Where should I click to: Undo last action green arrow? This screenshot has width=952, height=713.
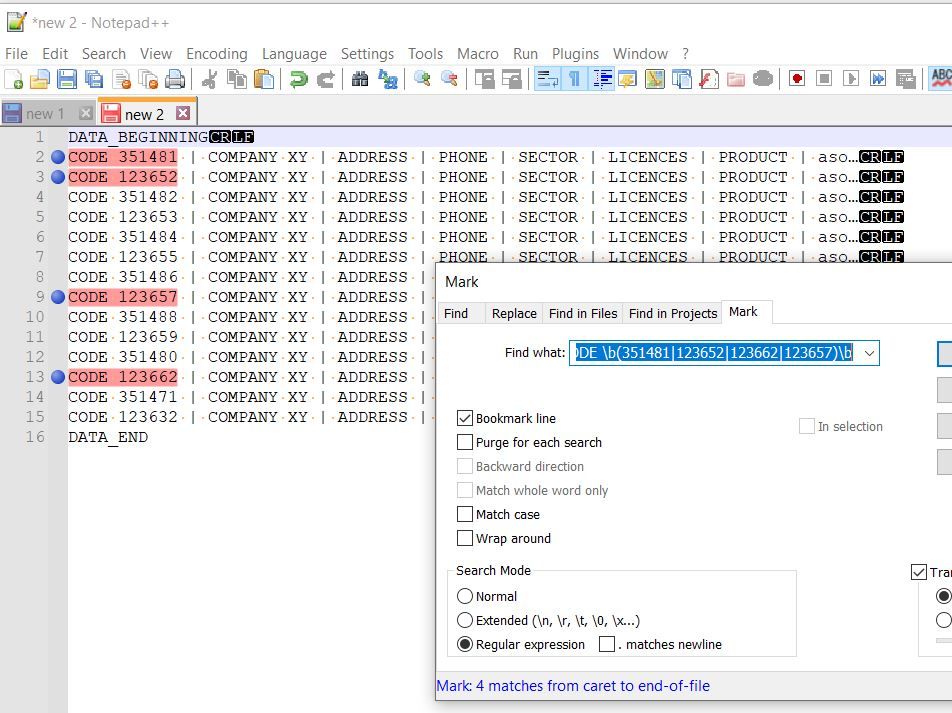pos(298,79)
